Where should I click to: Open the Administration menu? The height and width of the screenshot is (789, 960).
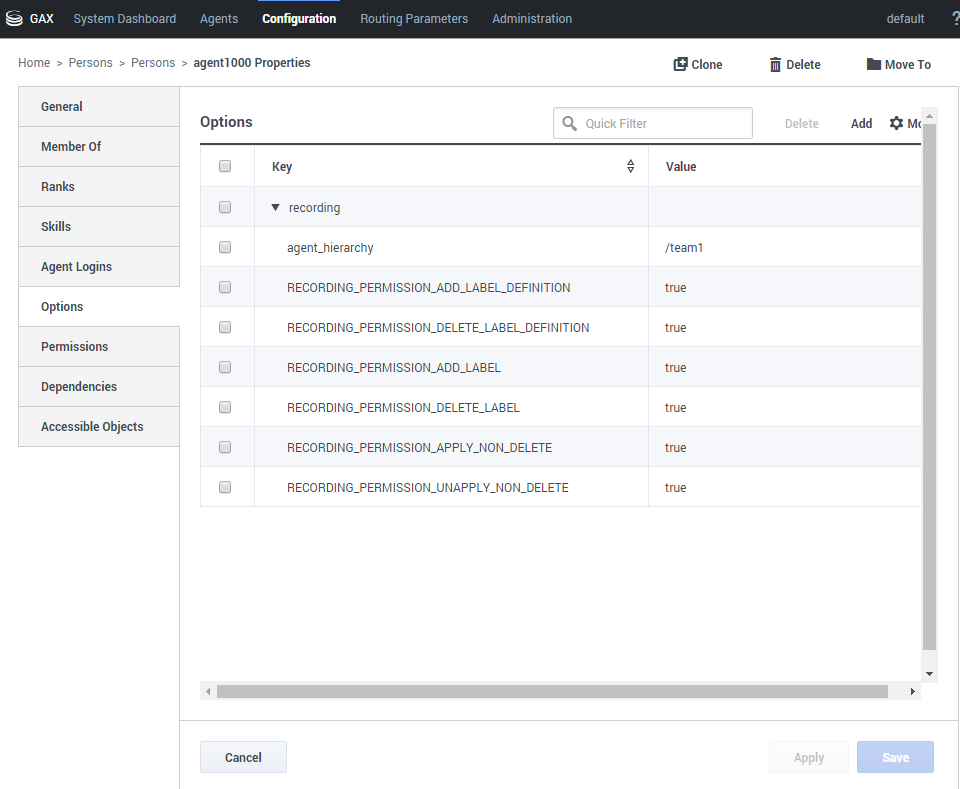click(x=532, y=19)
